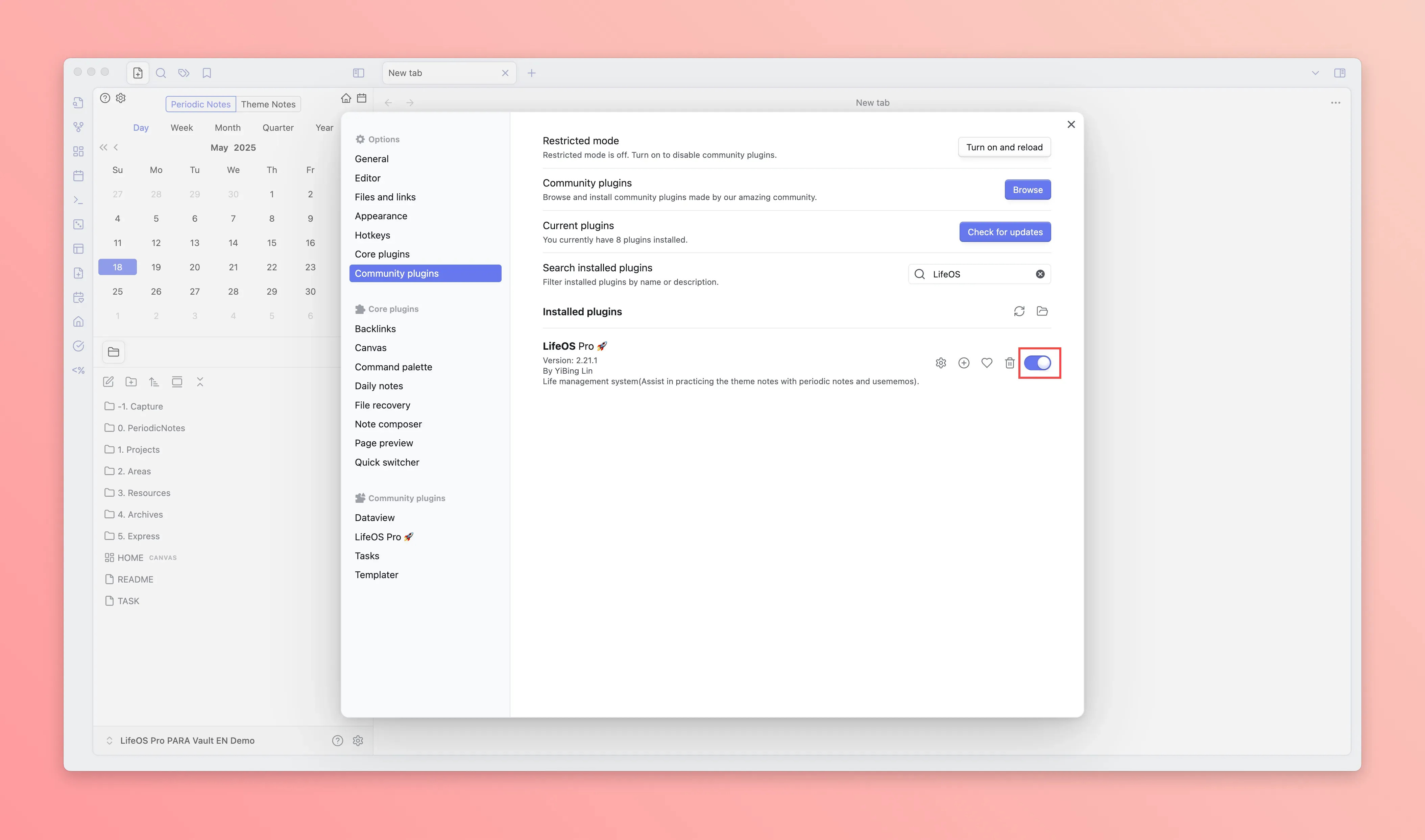Open plugins folder icon

point(1042,311)
